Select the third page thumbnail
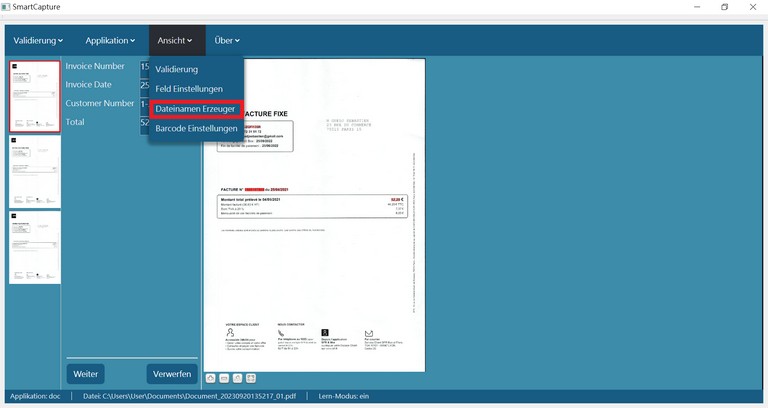Image resolution: width=768 pixels, height=408 pixels. click(35, 247)
